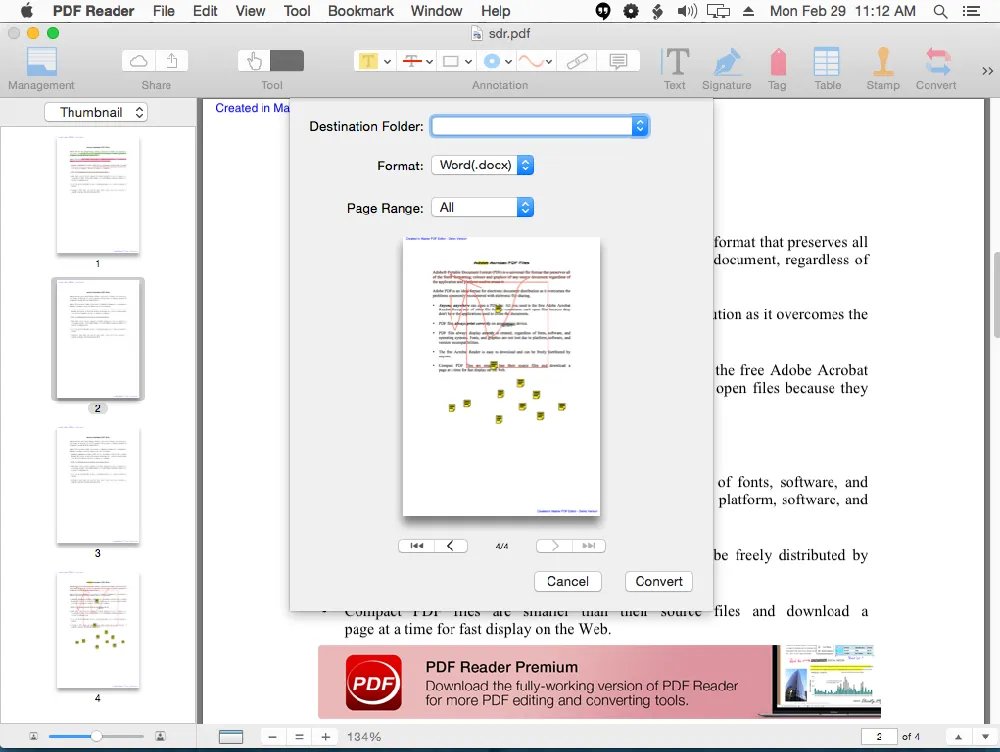Click the cloud share icon

[140, 61]
